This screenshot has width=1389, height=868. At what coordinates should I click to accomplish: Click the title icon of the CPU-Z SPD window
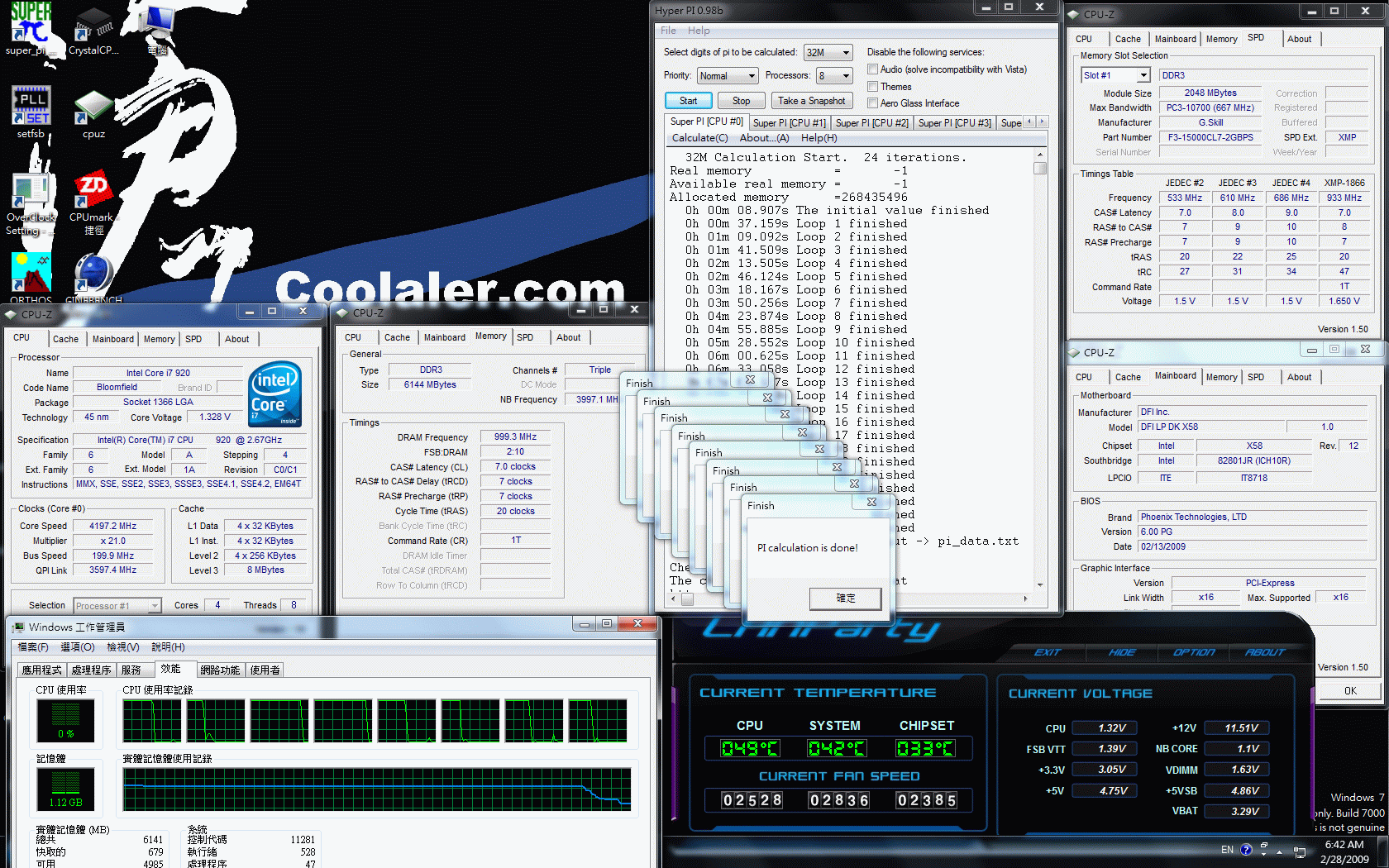(x=1074, y=14)
